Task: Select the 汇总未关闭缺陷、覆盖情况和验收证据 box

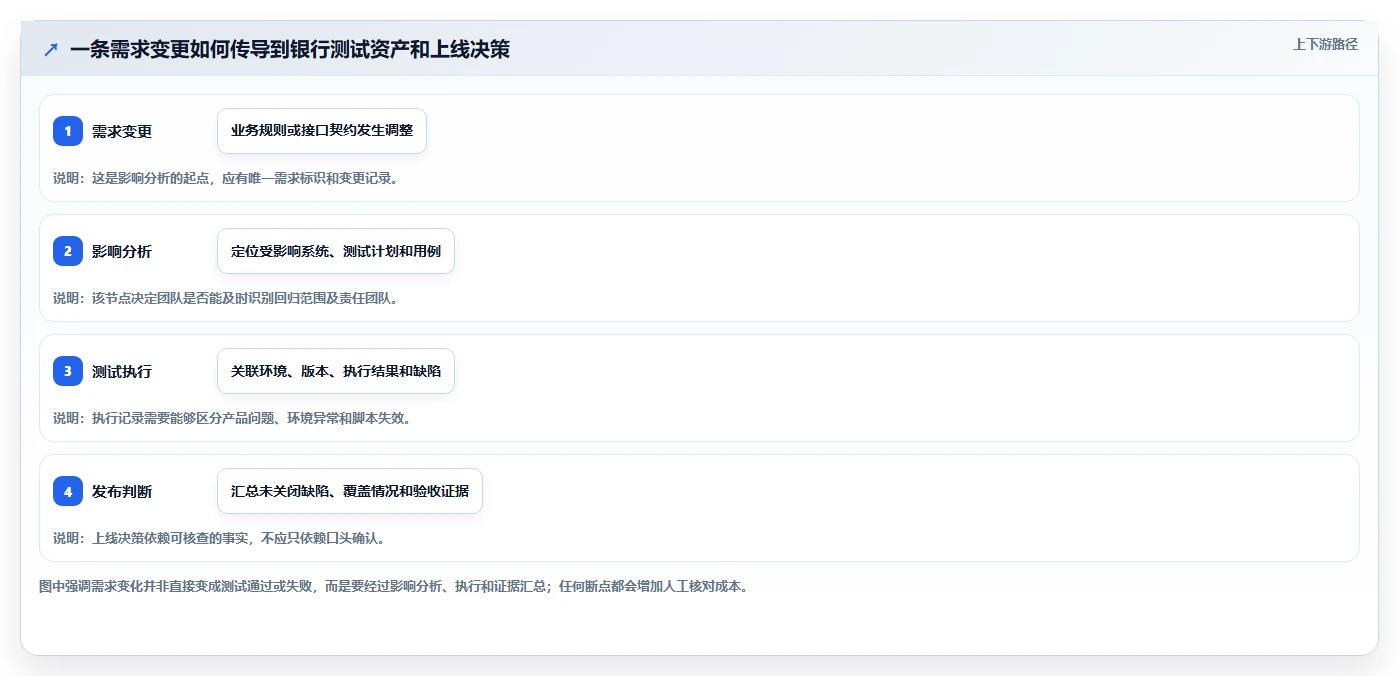Action: 350,491
